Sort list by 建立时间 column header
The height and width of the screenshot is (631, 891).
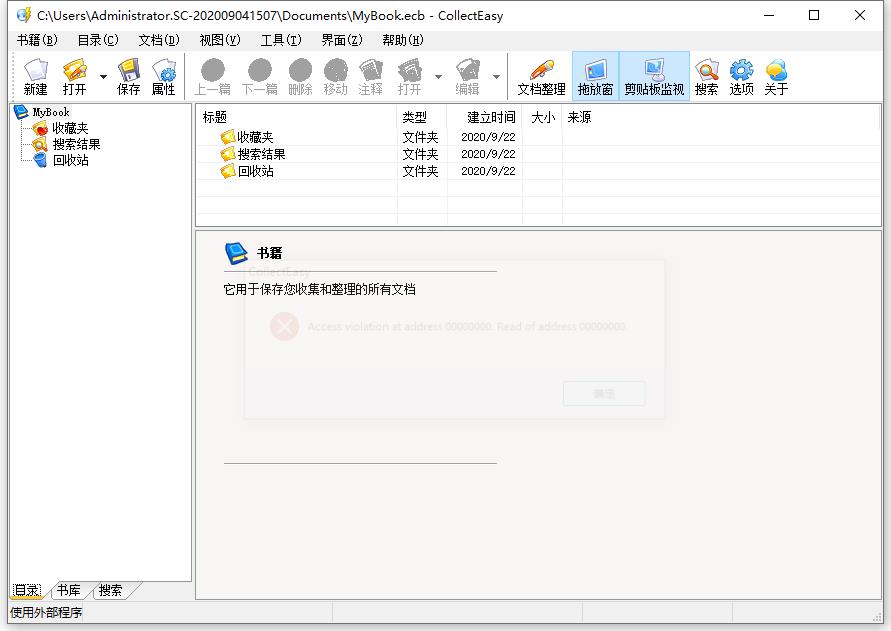click(x=491, y=117)
